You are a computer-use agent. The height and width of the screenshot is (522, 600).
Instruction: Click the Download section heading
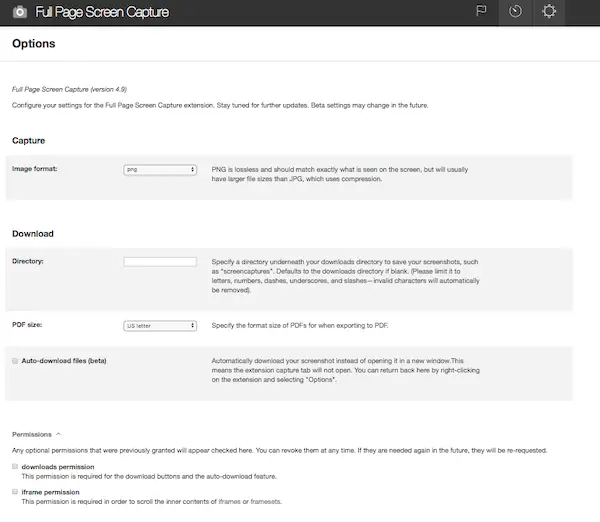(x=33, y=233)
